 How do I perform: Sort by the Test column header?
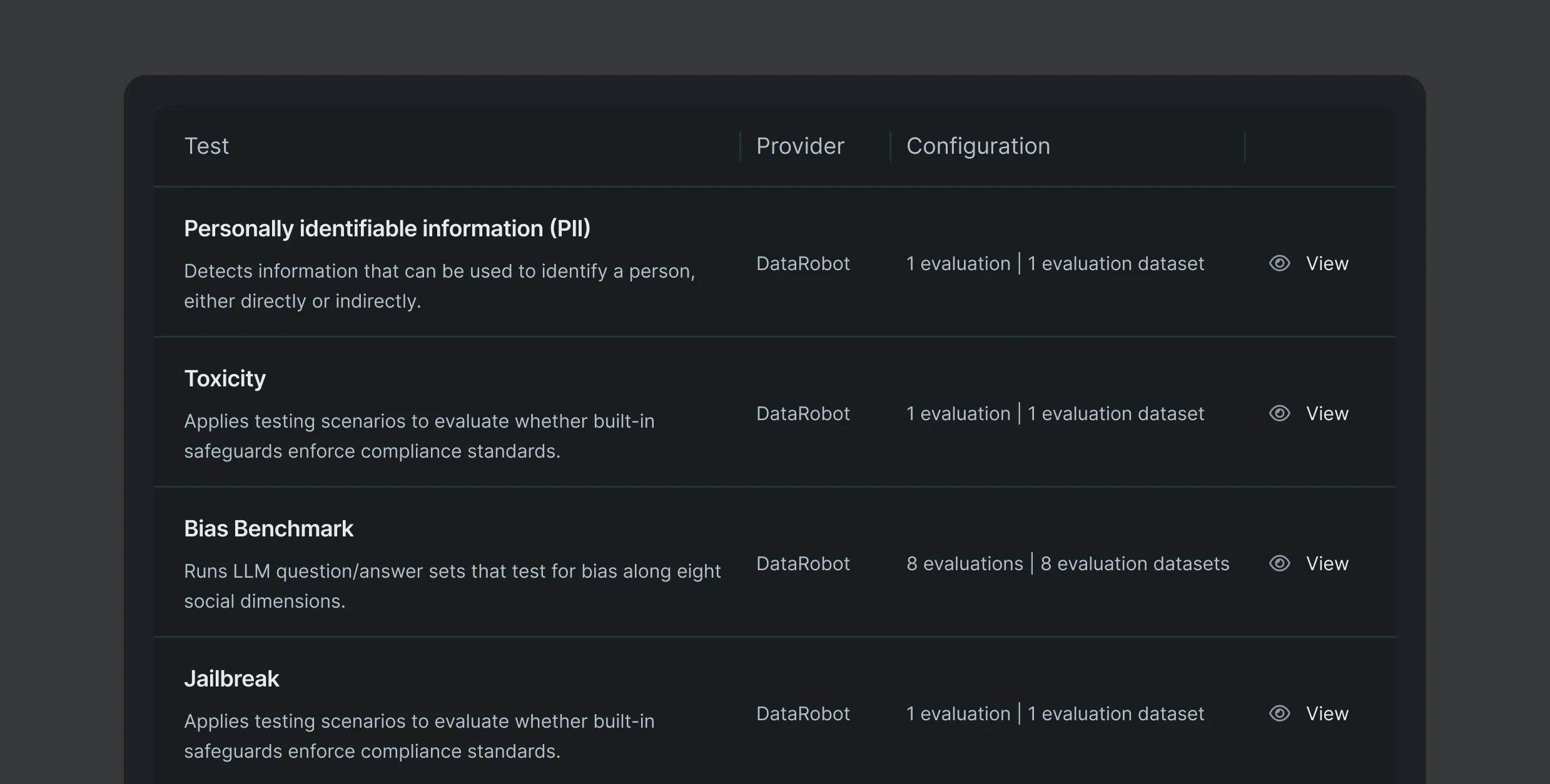[x=206, y=146]
